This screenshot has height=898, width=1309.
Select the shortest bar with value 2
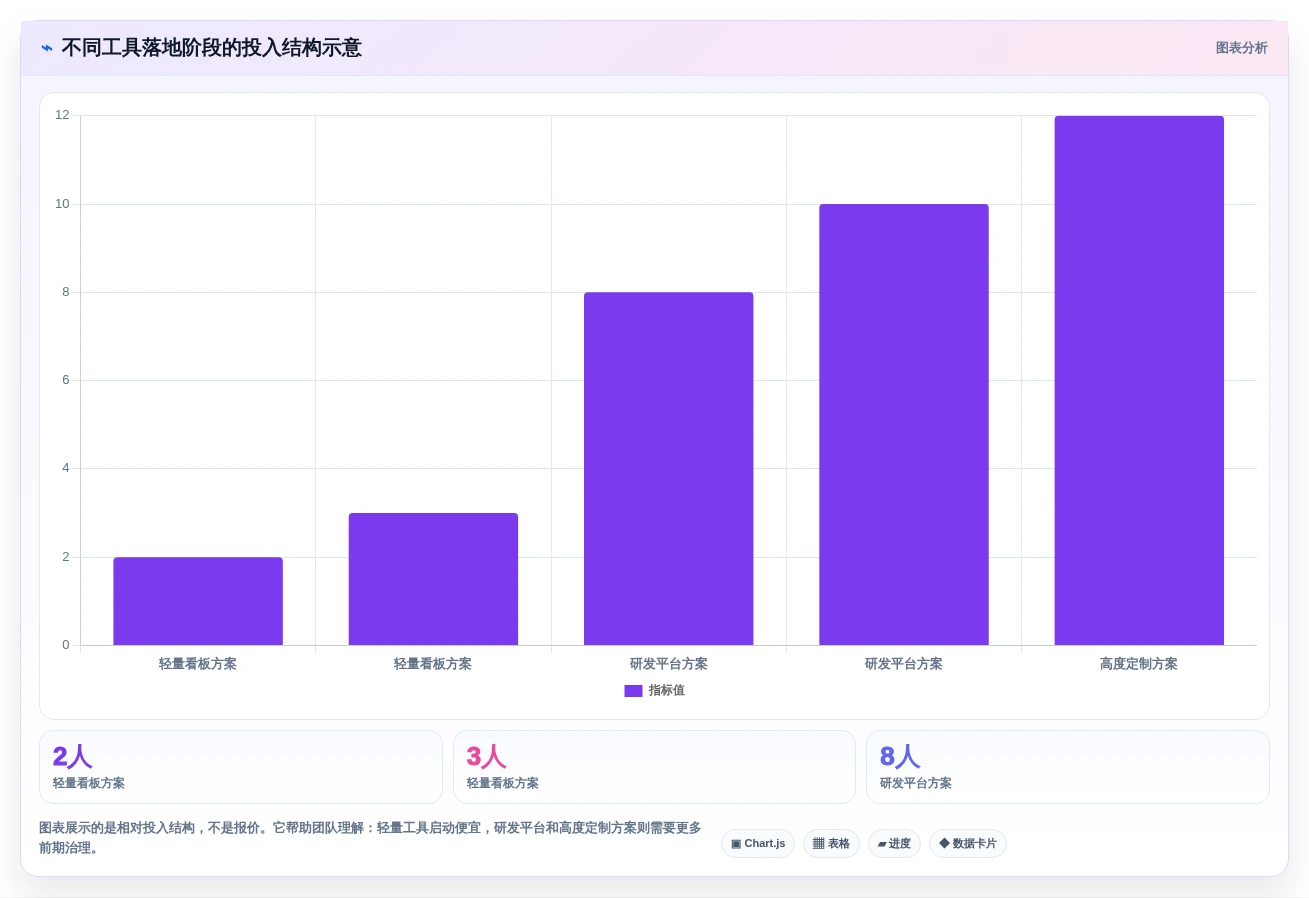198,601
